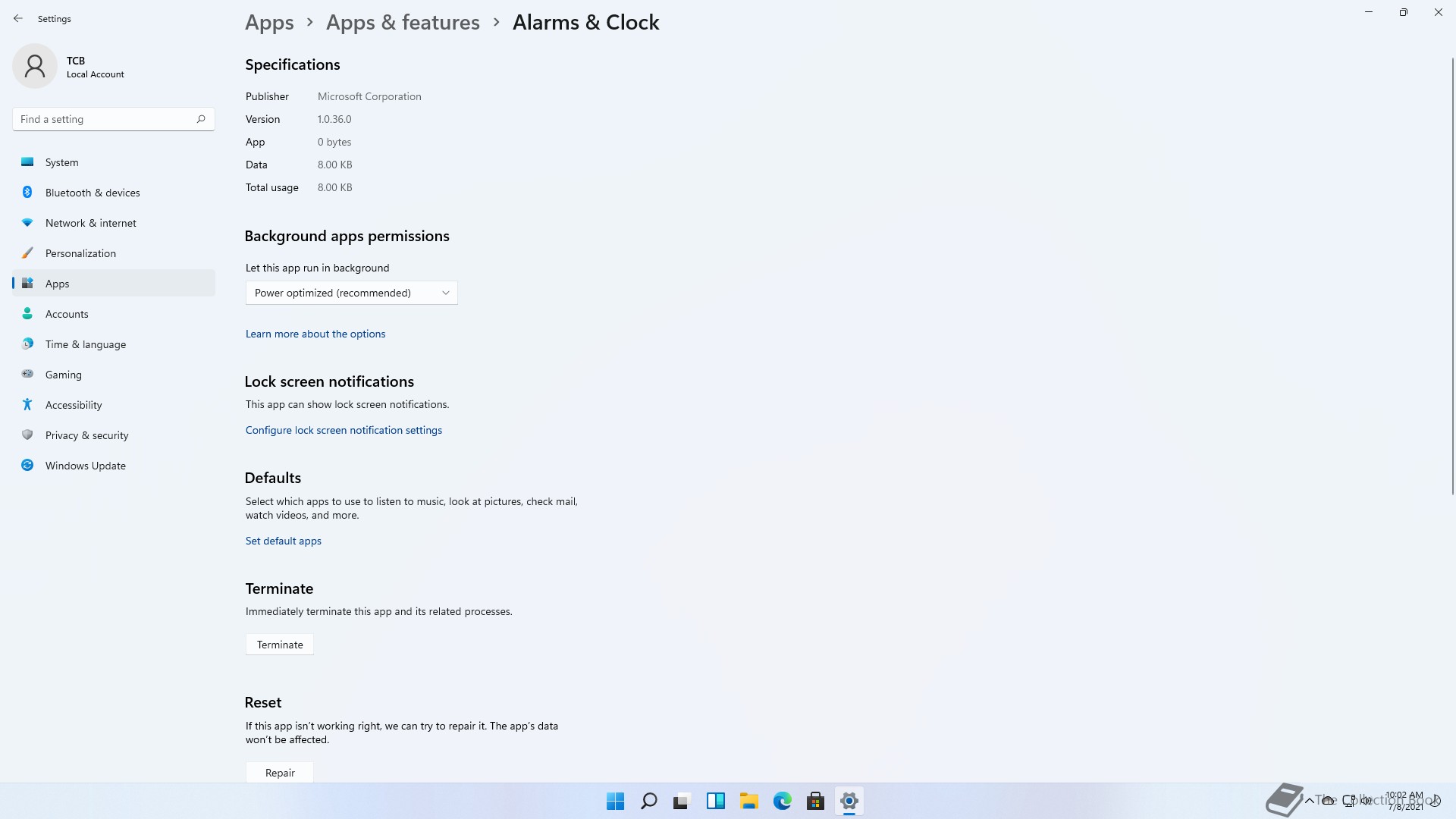Go back using the Settings back arrow
Image resolution: width=1456 pixels, height=819 pixels.
click(18, 19)
